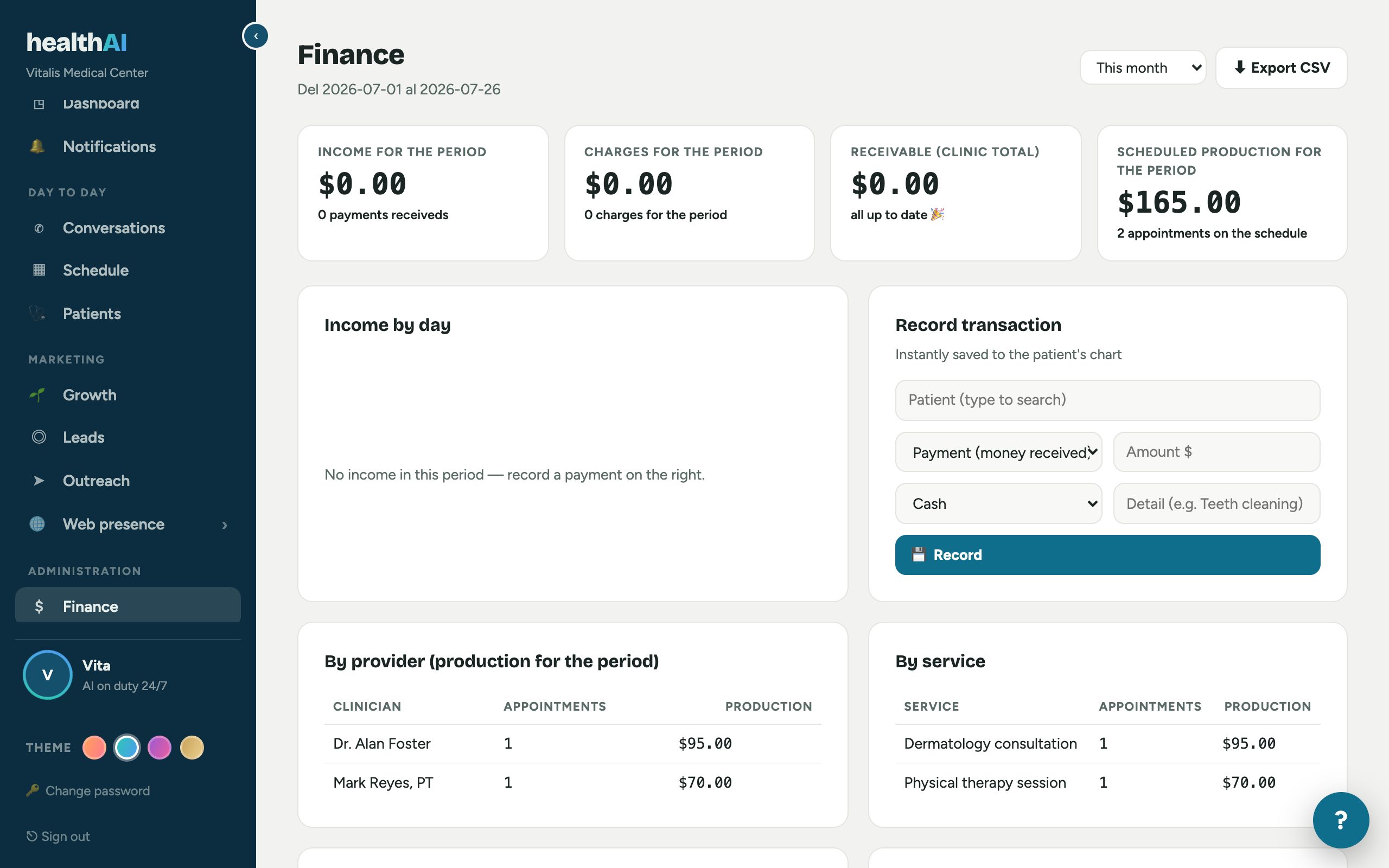Click Dermatology consultation service row
Viewport: 1389px width, 868px height.
point(1107,743)
